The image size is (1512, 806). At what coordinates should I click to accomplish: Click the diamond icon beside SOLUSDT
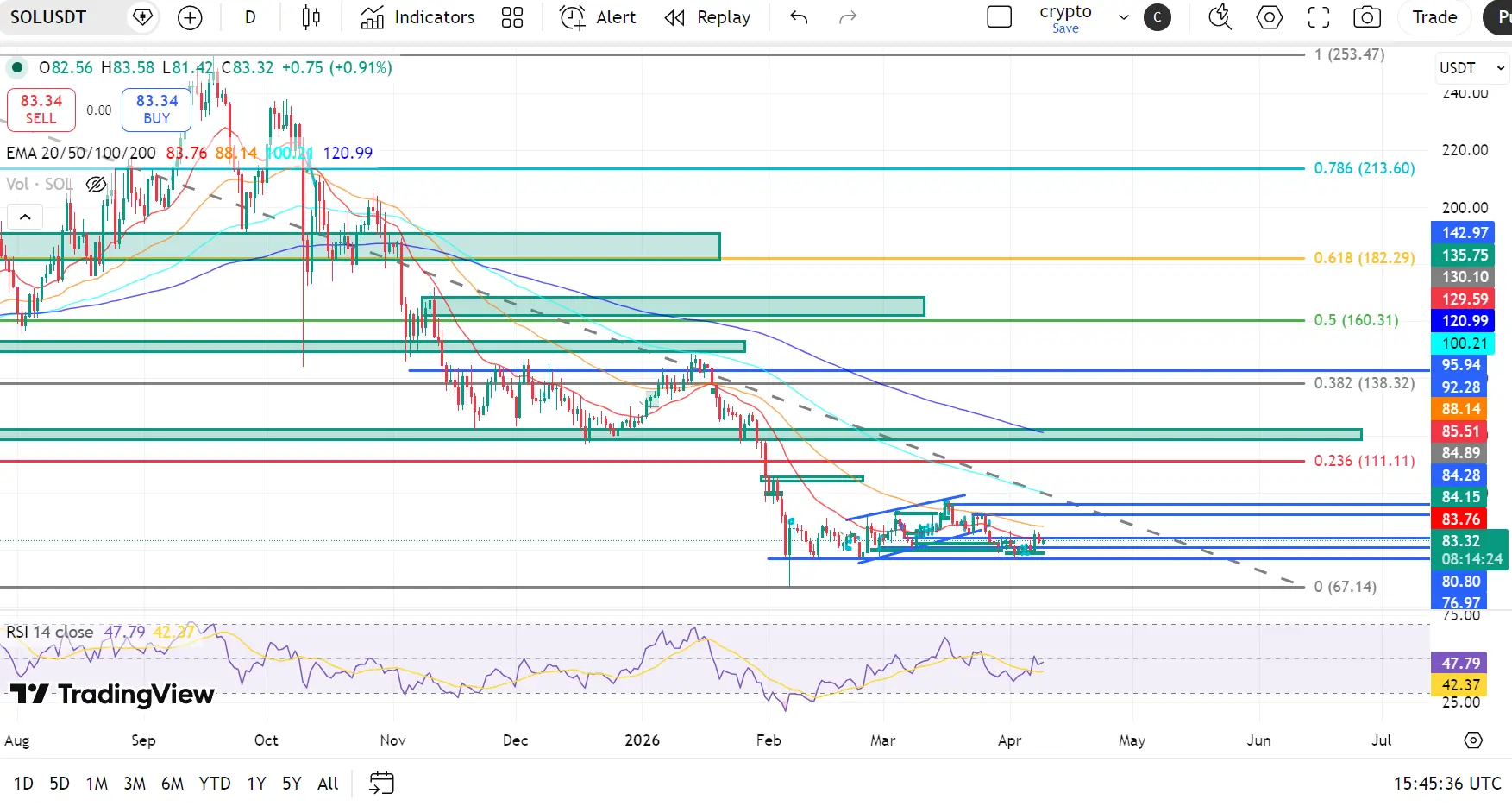click(142, 17)
